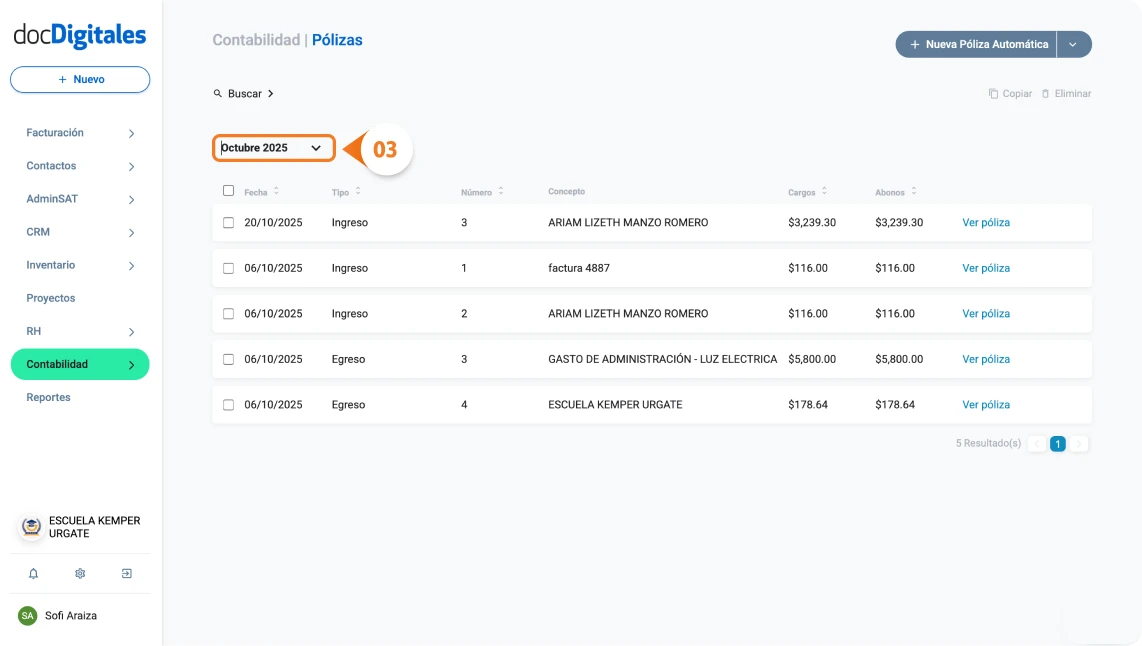Open the search icon next to Buscar
Image resolution: width=1142 pixels, height=646 pixels.
pyautogui.click(x=218, y=93)
